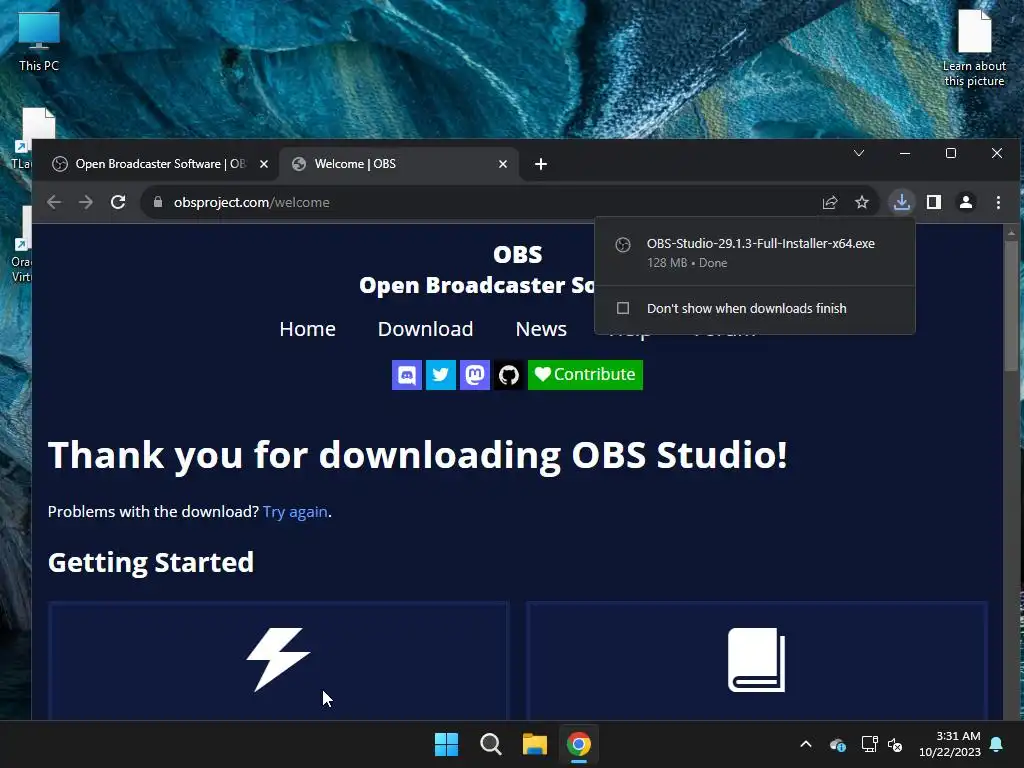This screenshot has width=1024, height=768.
Task: Open the GitHub social icon
Action: point(509,375)
